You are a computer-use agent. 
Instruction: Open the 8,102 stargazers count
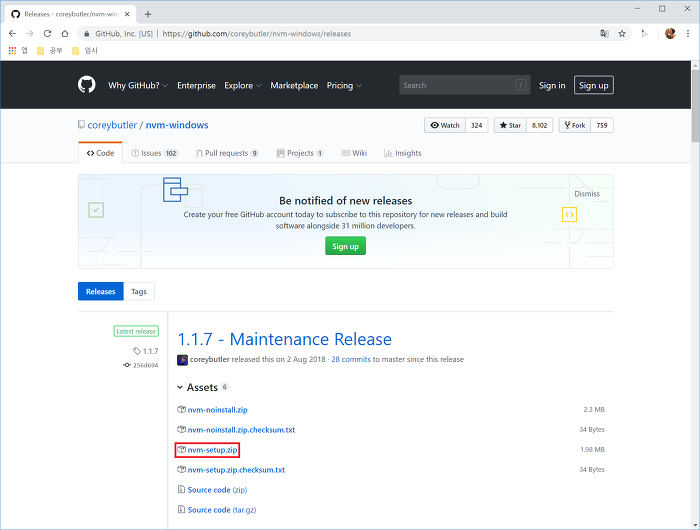click(x=540, y=125)
